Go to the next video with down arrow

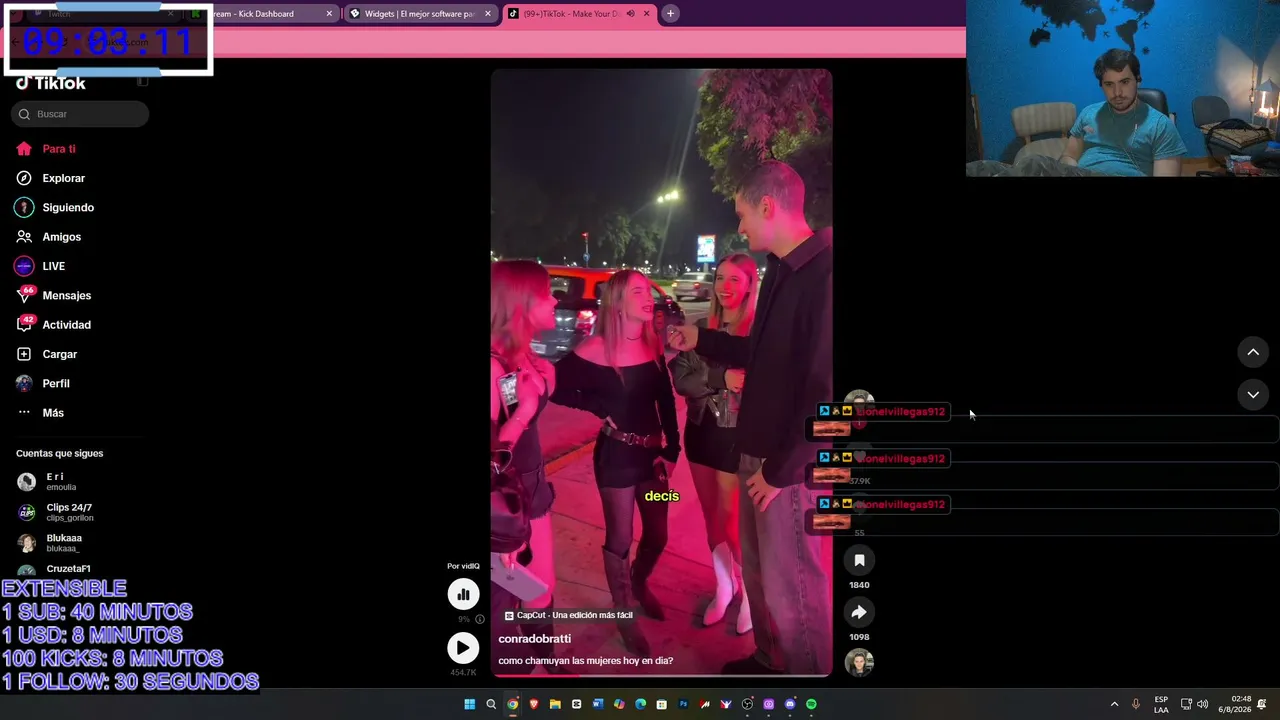(1253, 395)
